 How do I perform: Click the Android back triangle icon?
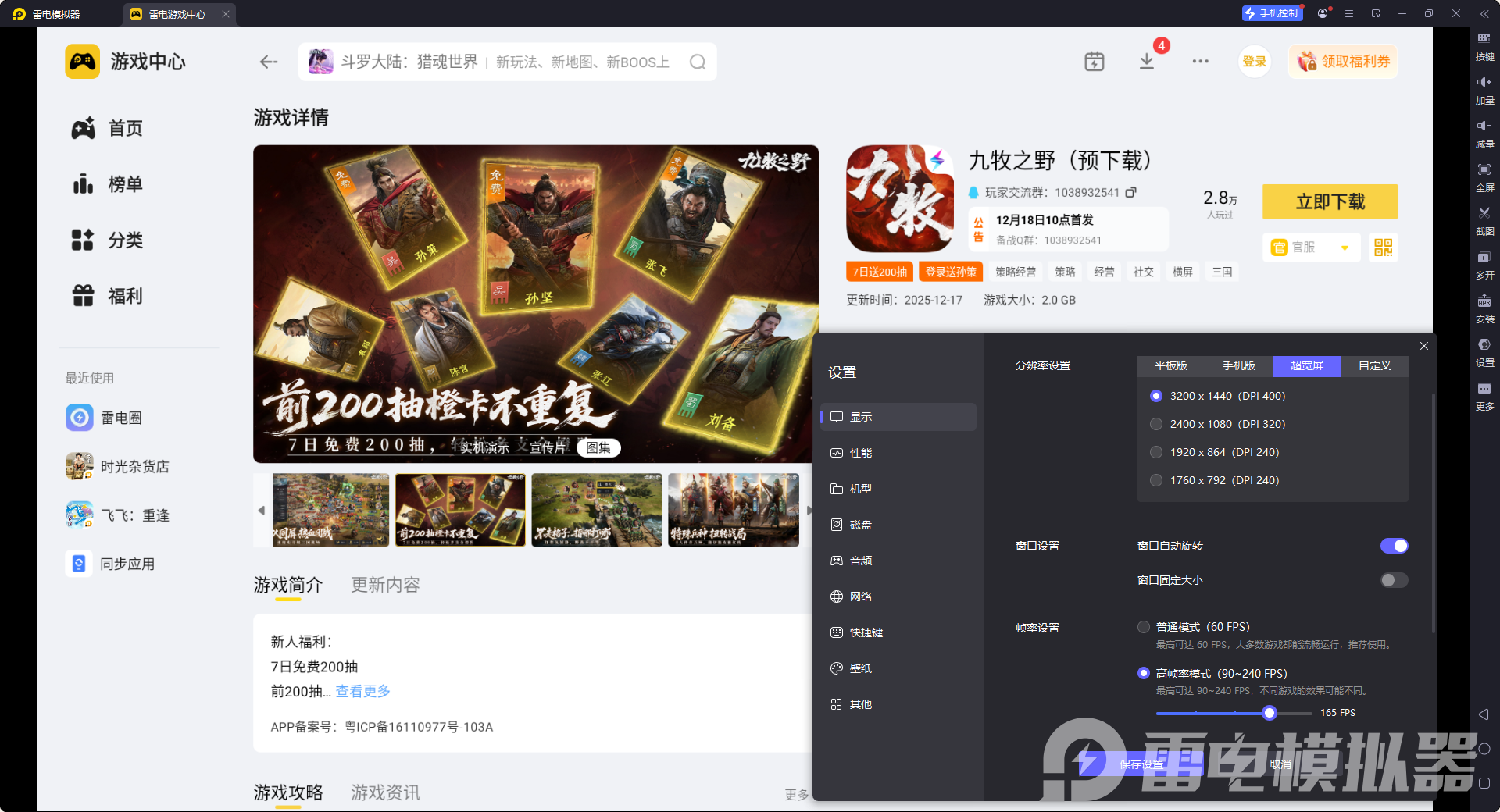1484,714
